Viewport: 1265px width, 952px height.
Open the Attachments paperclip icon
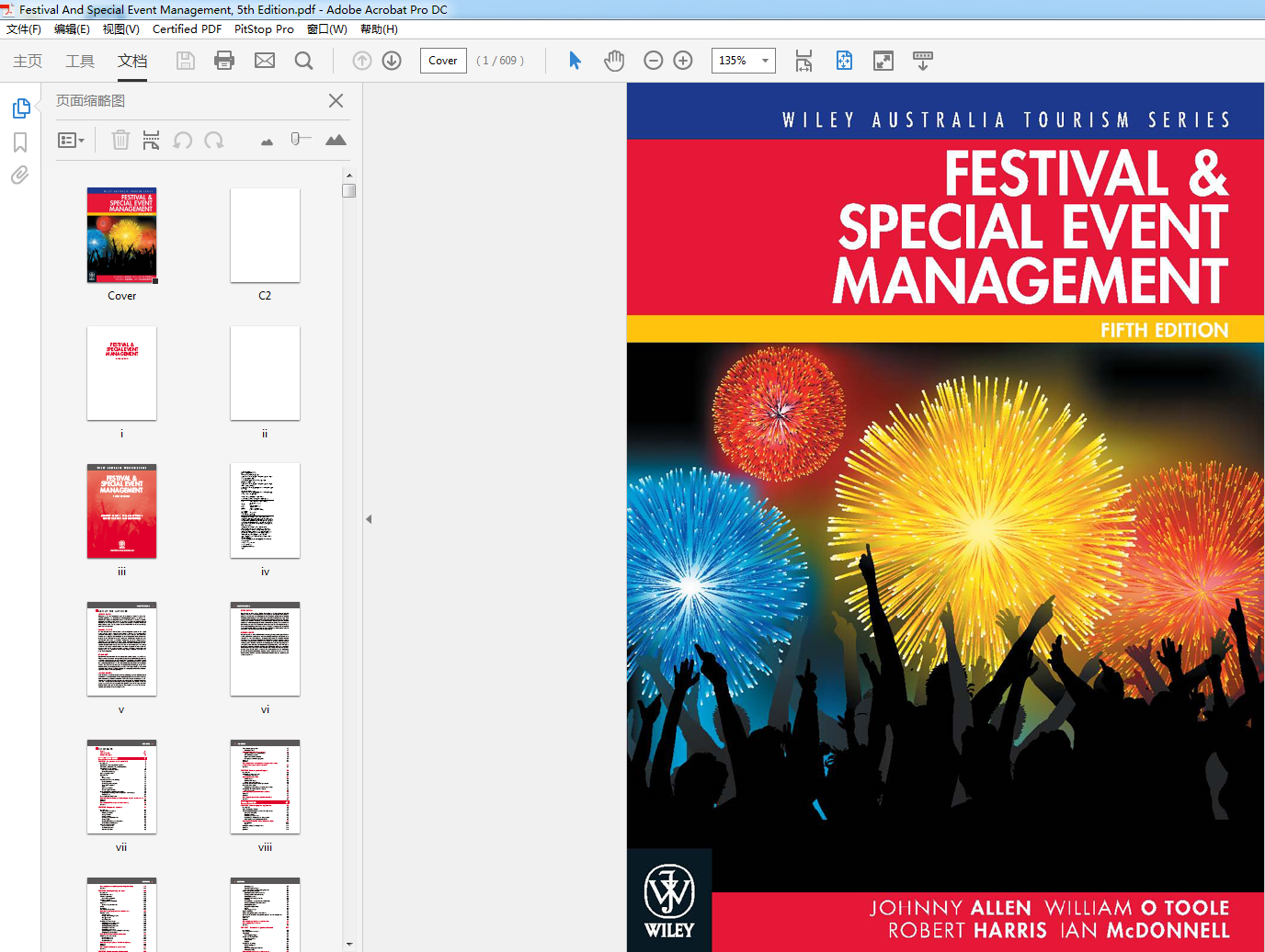click(20, 175)
